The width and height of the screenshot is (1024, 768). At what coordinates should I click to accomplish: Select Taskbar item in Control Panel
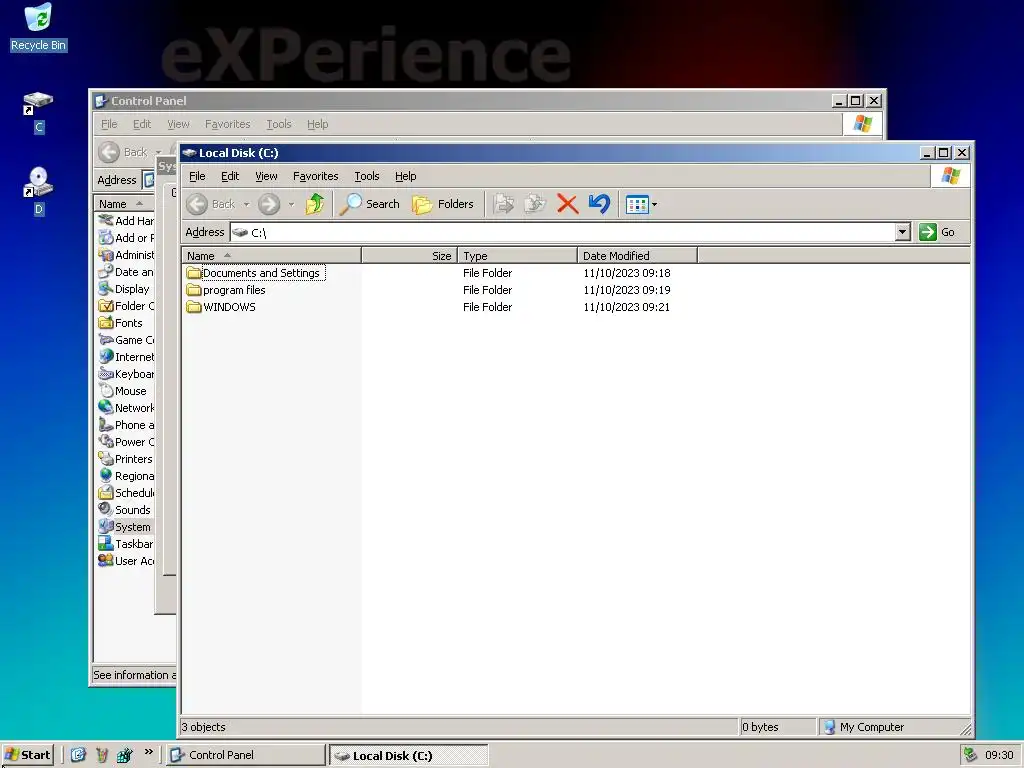point(125,543)
